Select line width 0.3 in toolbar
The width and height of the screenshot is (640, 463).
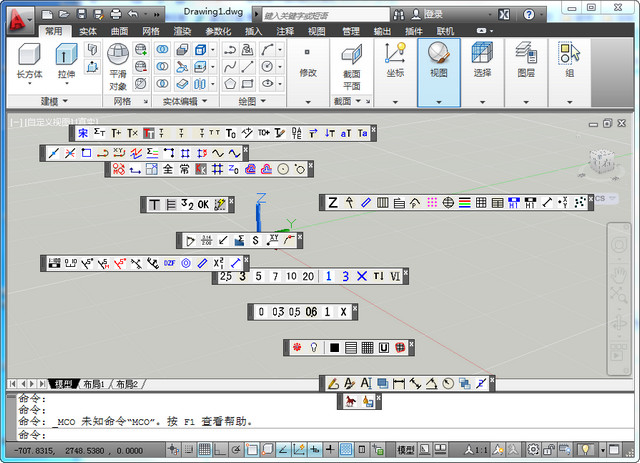click(x=279, y=312)
